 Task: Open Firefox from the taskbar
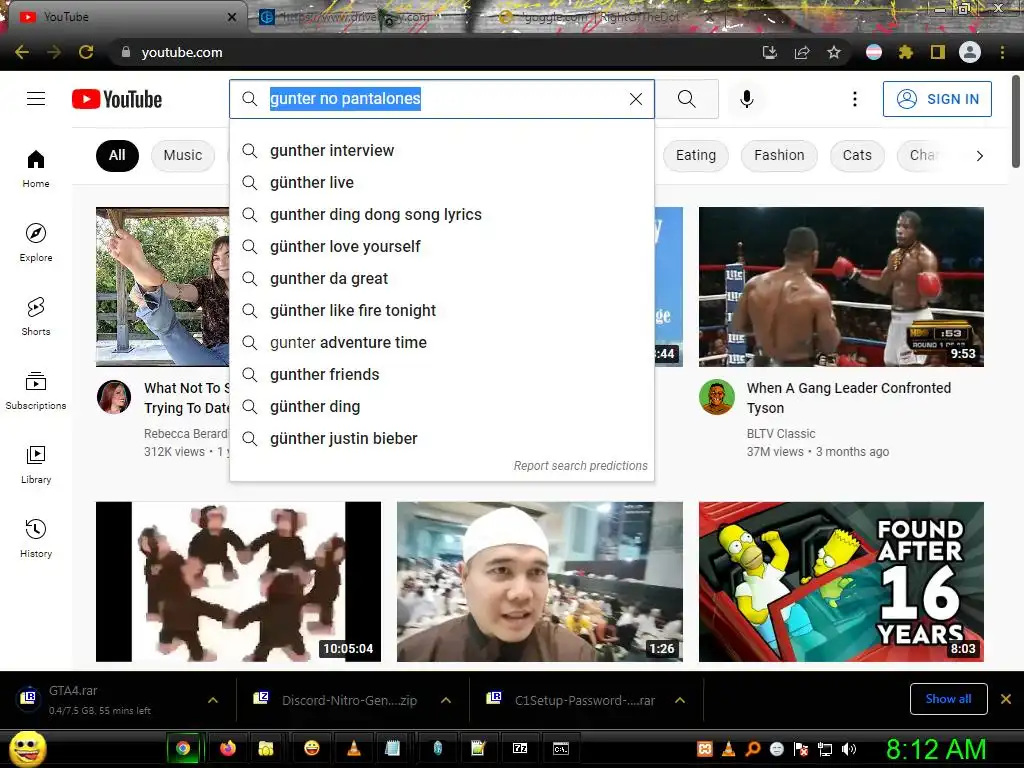click(227, 748)
